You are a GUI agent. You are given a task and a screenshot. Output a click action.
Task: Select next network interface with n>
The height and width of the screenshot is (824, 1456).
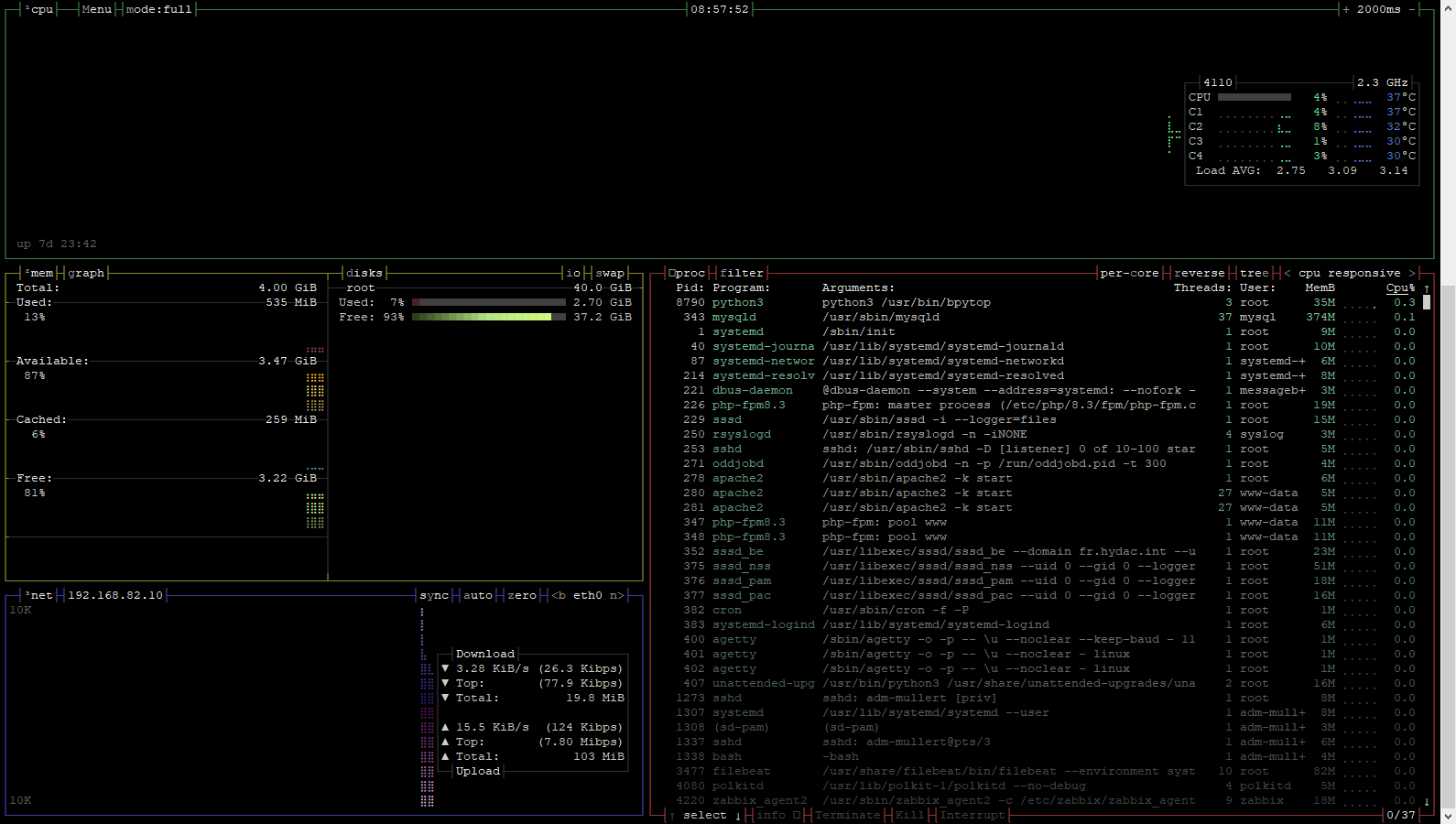(617, 595)
